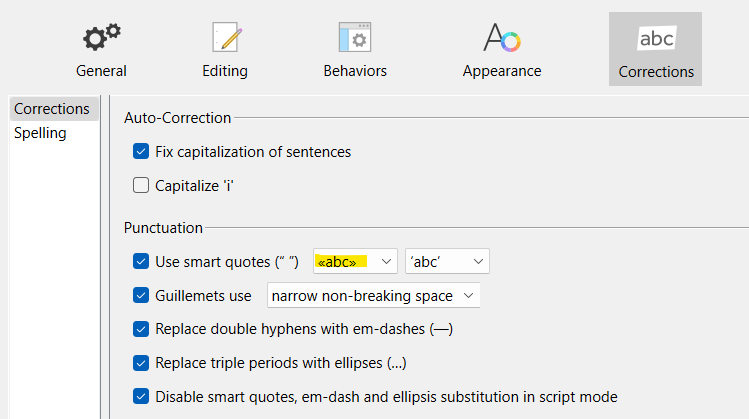Switch to Spelling in the sidebar
This screenshot has height=419, width=749.
pyautogui.click(x=40, y=133)
